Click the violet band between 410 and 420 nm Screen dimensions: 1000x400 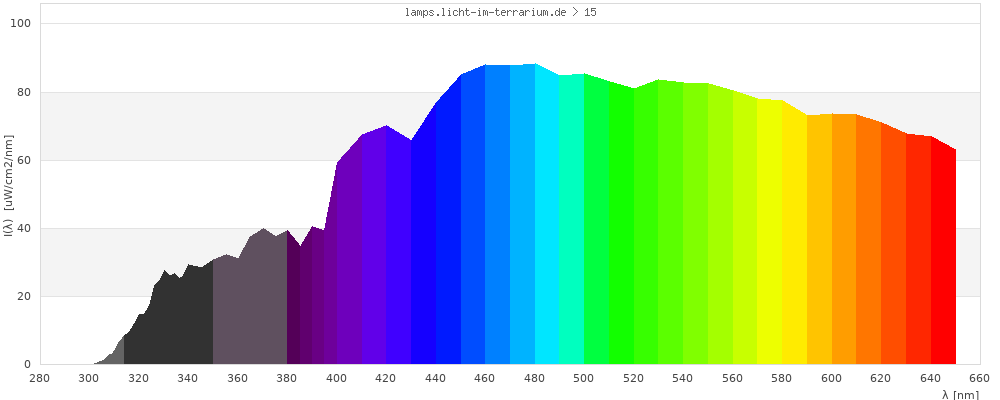click(x=374, y=250)
